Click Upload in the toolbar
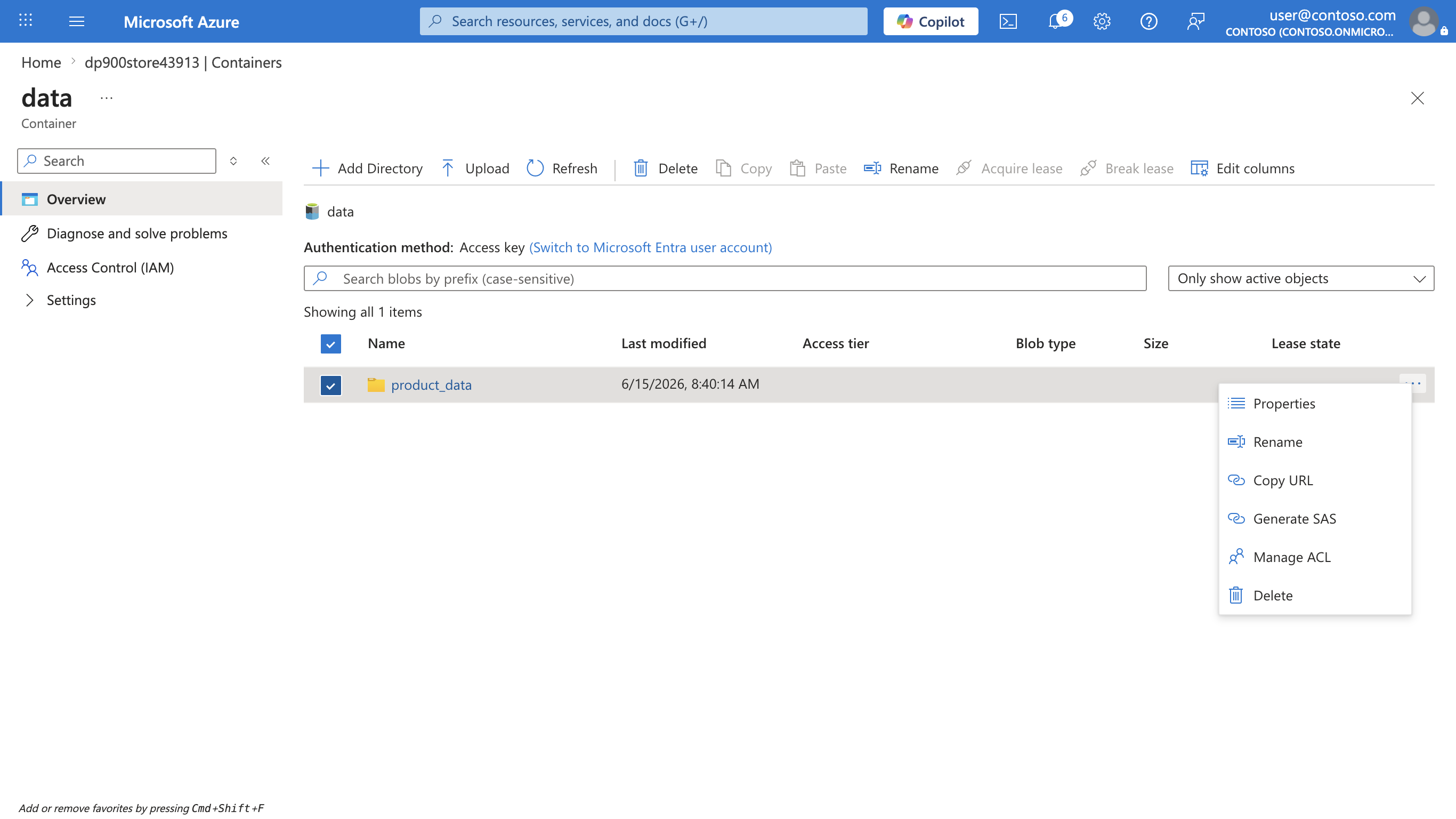Image resolution: width=1456 pixels, height=819 pixels. point(475,168)
